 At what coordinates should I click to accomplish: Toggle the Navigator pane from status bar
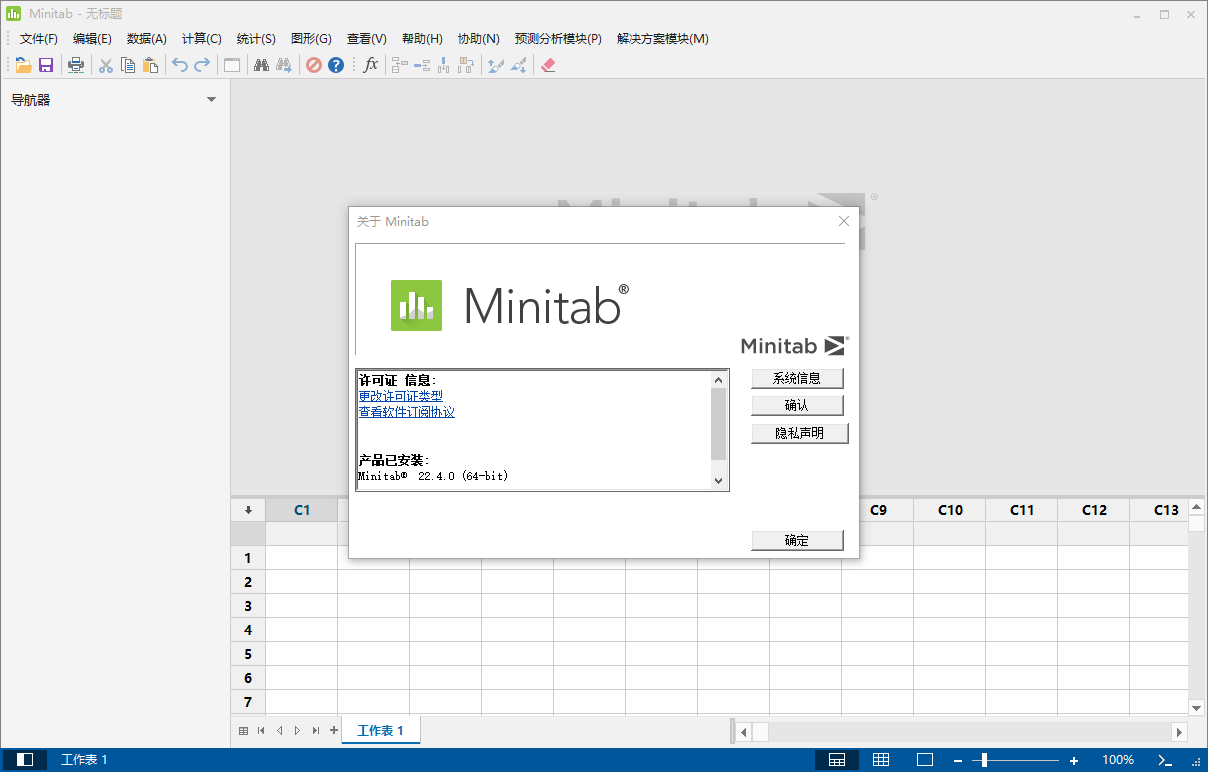pyautogui.click(x=25, y=760)
